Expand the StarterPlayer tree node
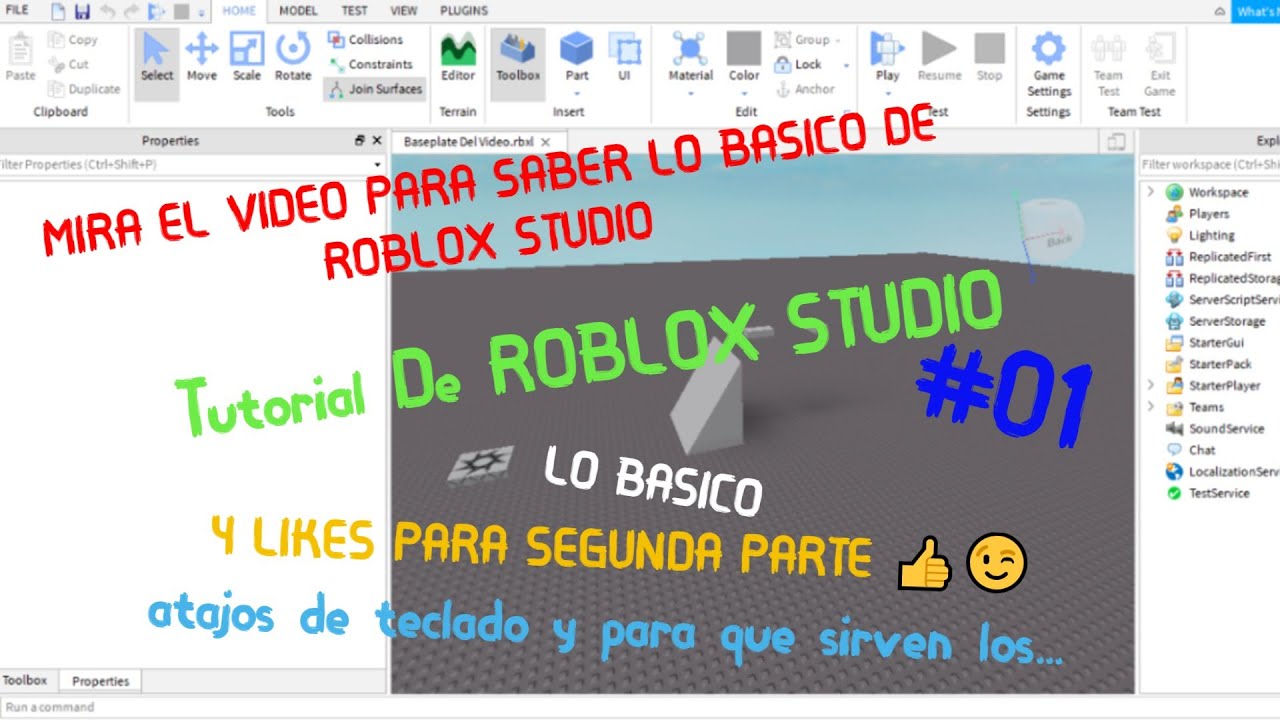Viewport: 1280px width, 720px height. 1151,385
